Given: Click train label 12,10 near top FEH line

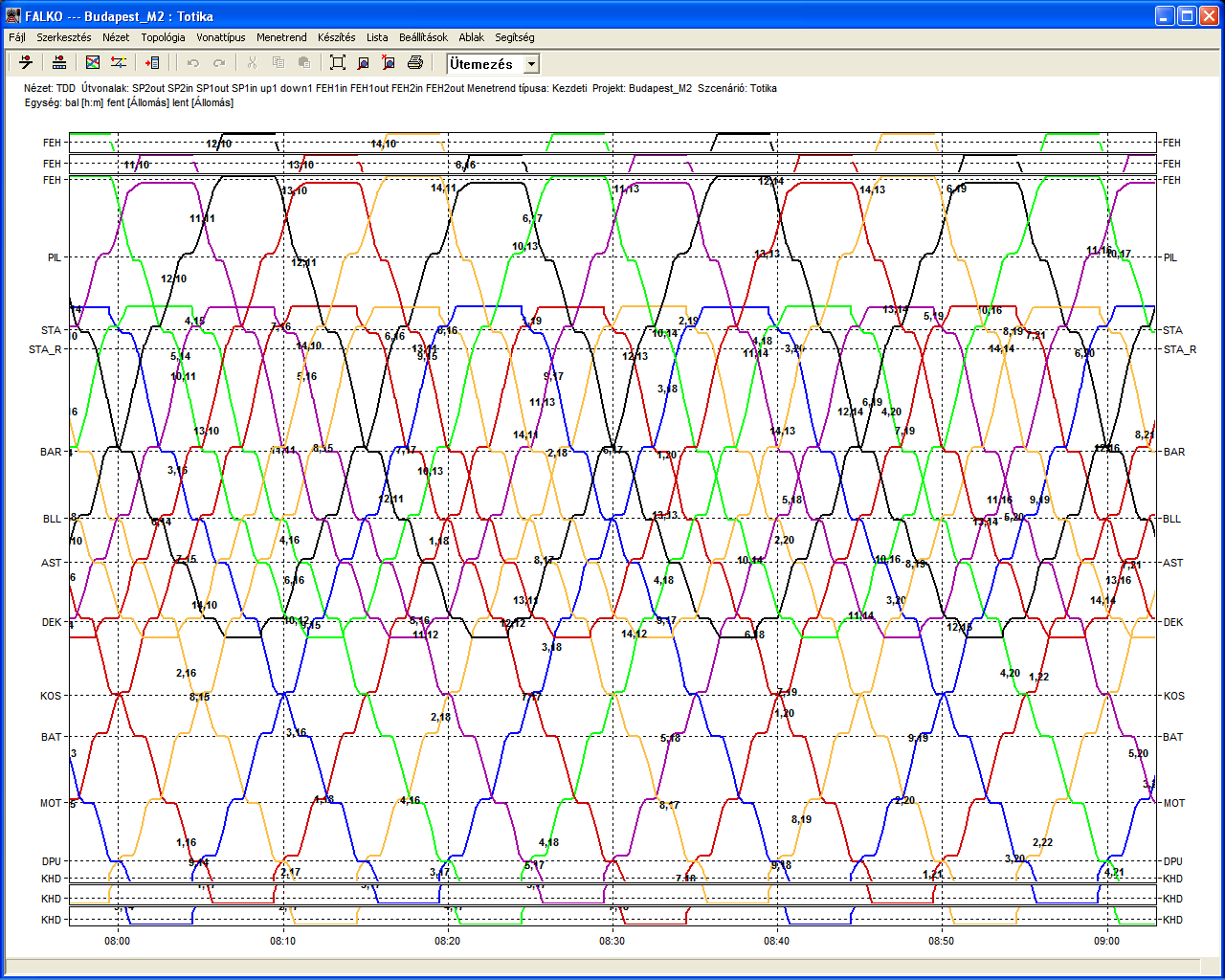Looking at the screenshot, I should [x=219, y=144].
